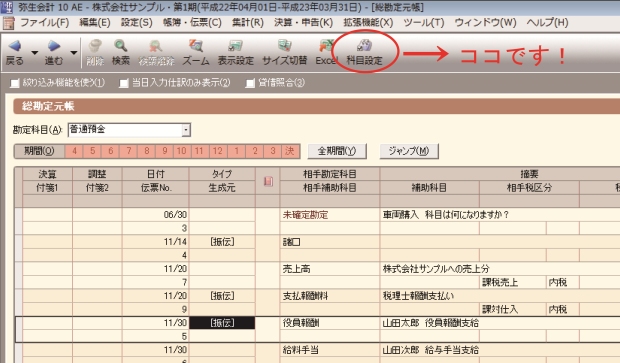Open the 帳簿・伝票(C) menu
The image size is (620, 363).
pos(192,23)
